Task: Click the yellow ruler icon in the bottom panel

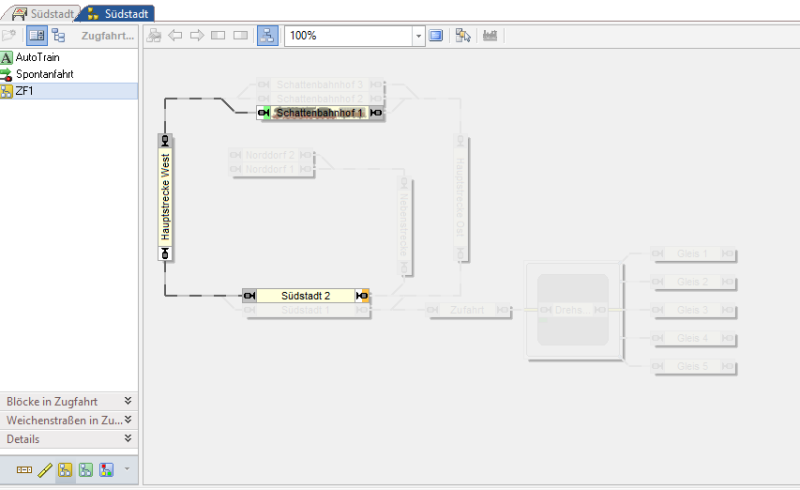Action: tap(44, 469)
